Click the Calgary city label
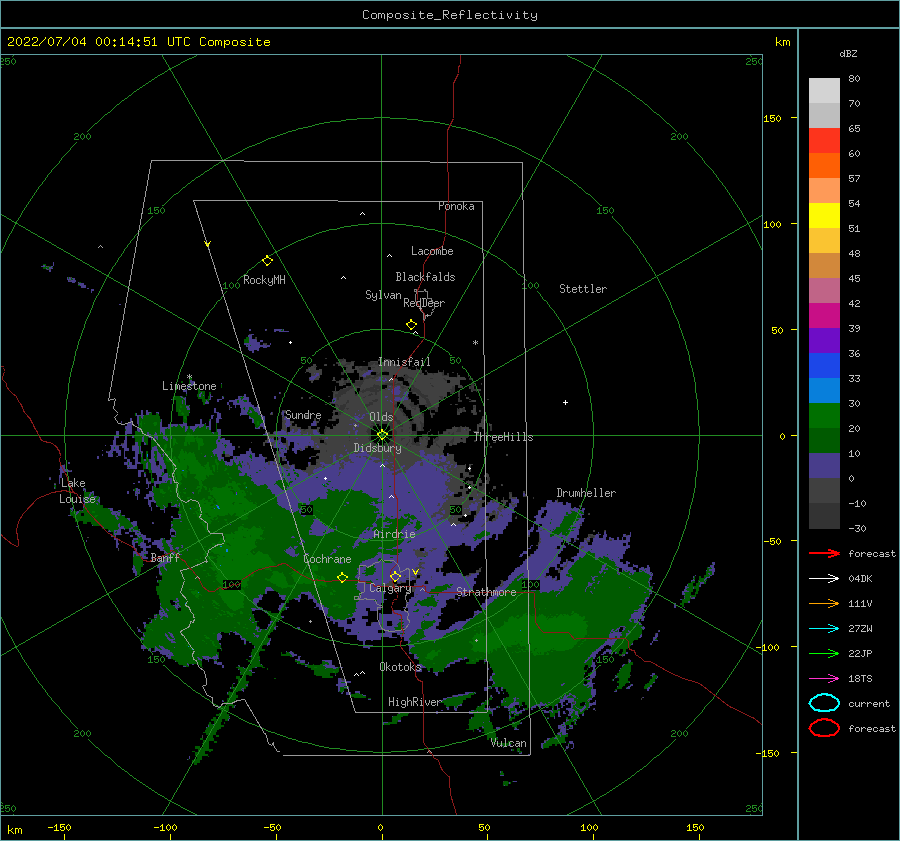This screenshot has width=900, height=841. 390,588
